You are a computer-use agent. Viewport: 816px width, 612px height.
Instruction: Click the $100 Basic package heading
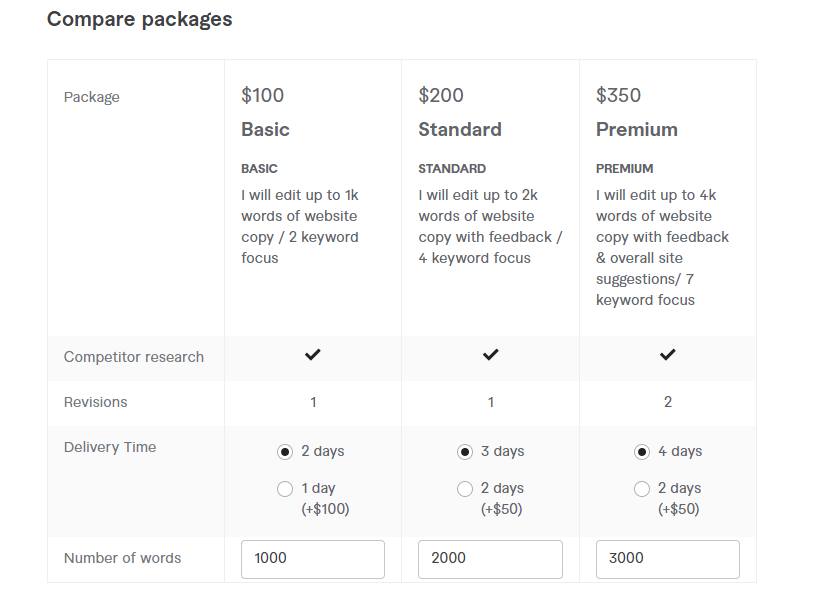click(x=262, y=95)
